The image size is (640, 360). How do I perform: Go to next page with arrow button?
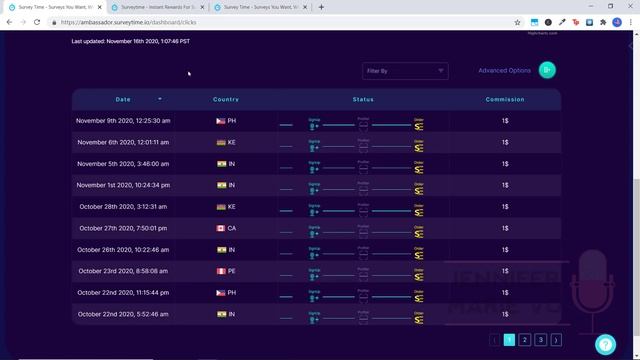point(556,340)
